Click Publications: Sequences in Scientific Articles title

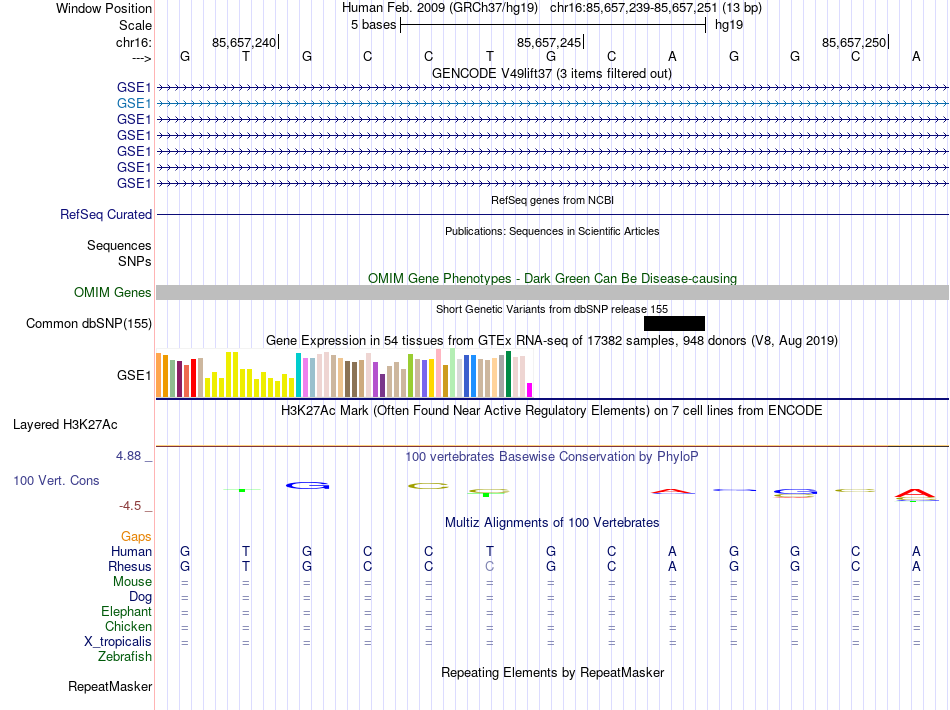coord(552,231)
